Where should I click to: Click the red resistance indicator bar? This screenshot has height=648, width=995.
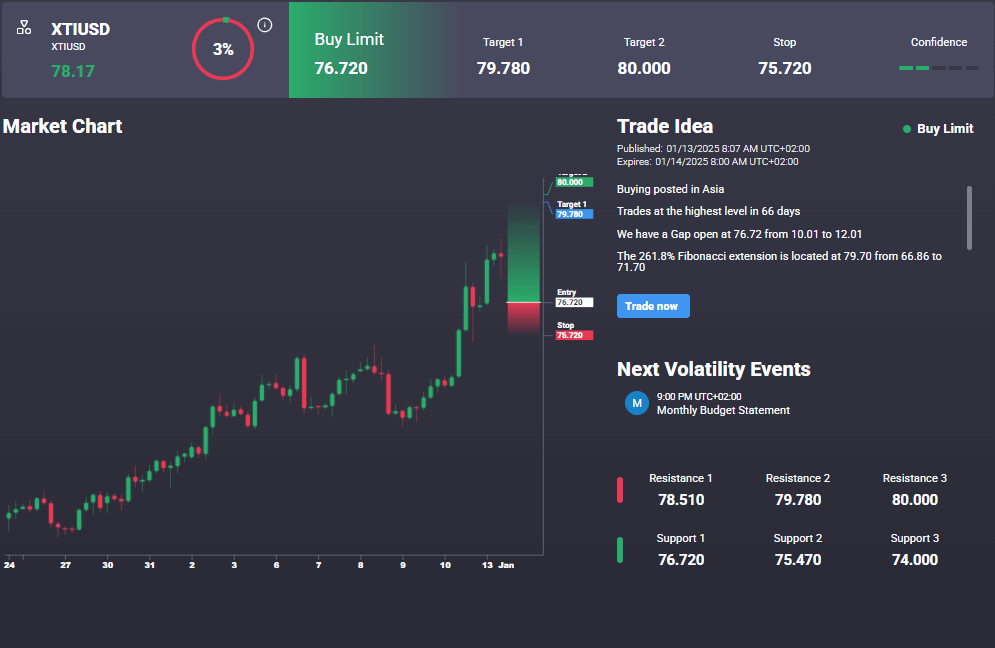(620, 490)
